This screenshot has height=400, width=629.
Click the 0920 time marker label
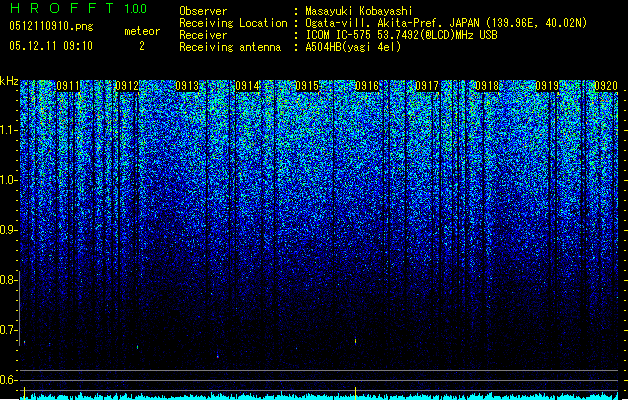click(x=606, y=86)
